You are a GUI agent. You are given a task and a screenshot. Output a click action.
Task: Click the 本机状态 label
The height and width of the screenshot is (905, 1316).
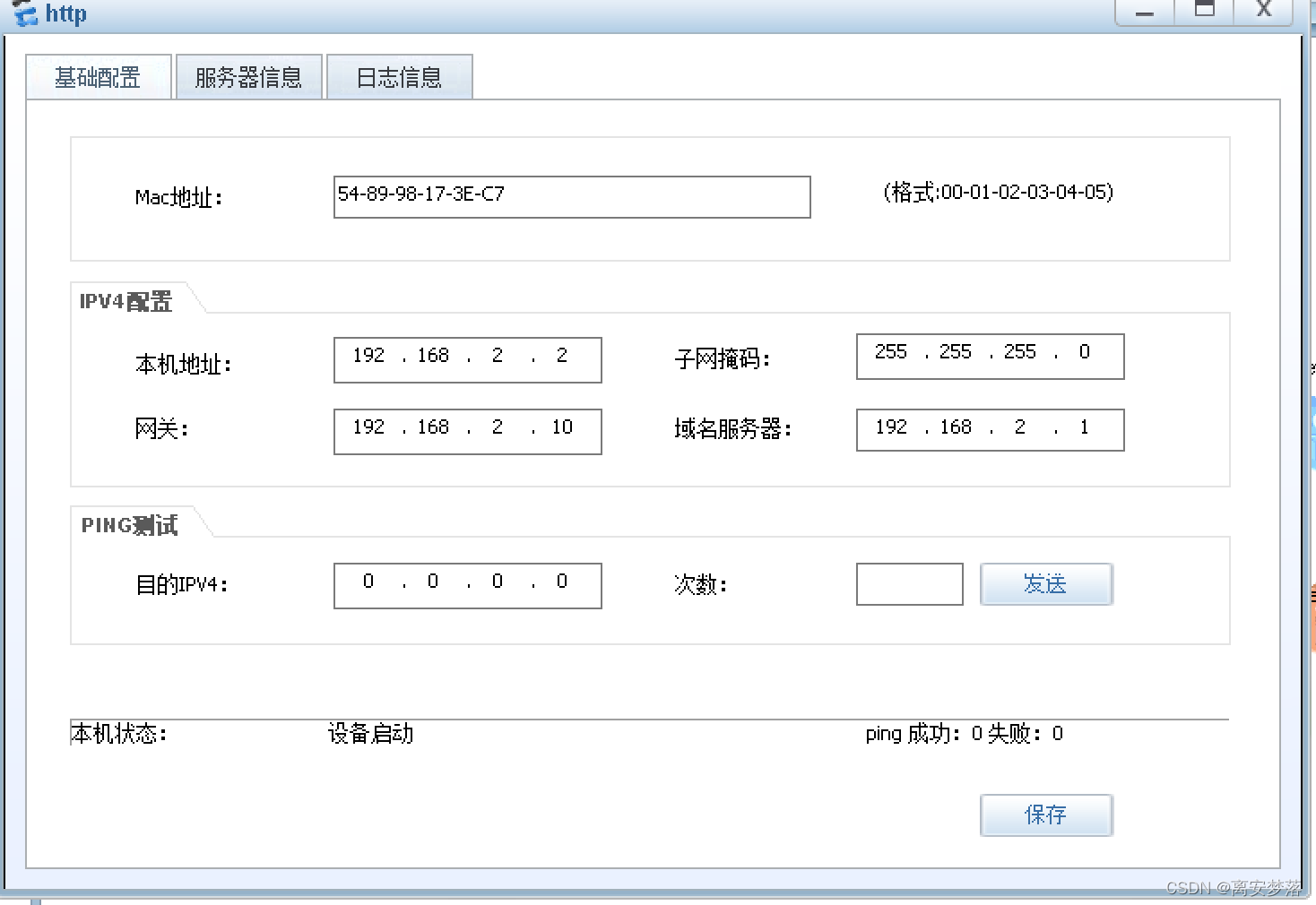pos(119,734)
